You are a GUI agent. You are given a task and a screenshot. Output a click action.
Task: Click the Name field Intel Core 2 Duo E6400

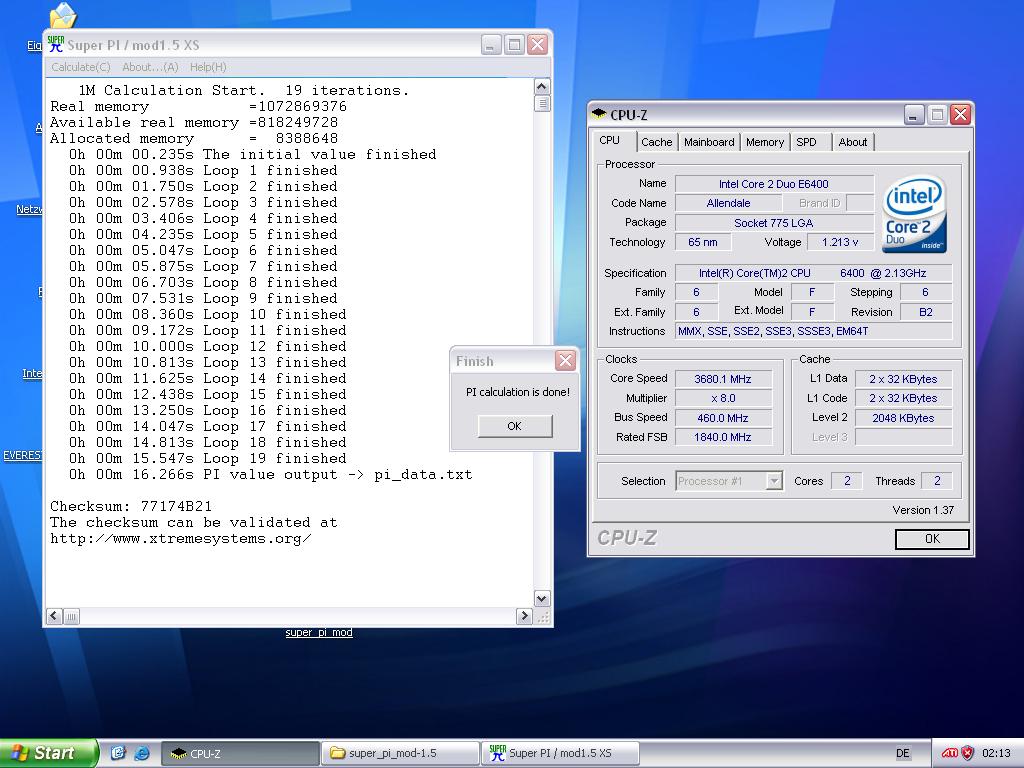point(774,184)
